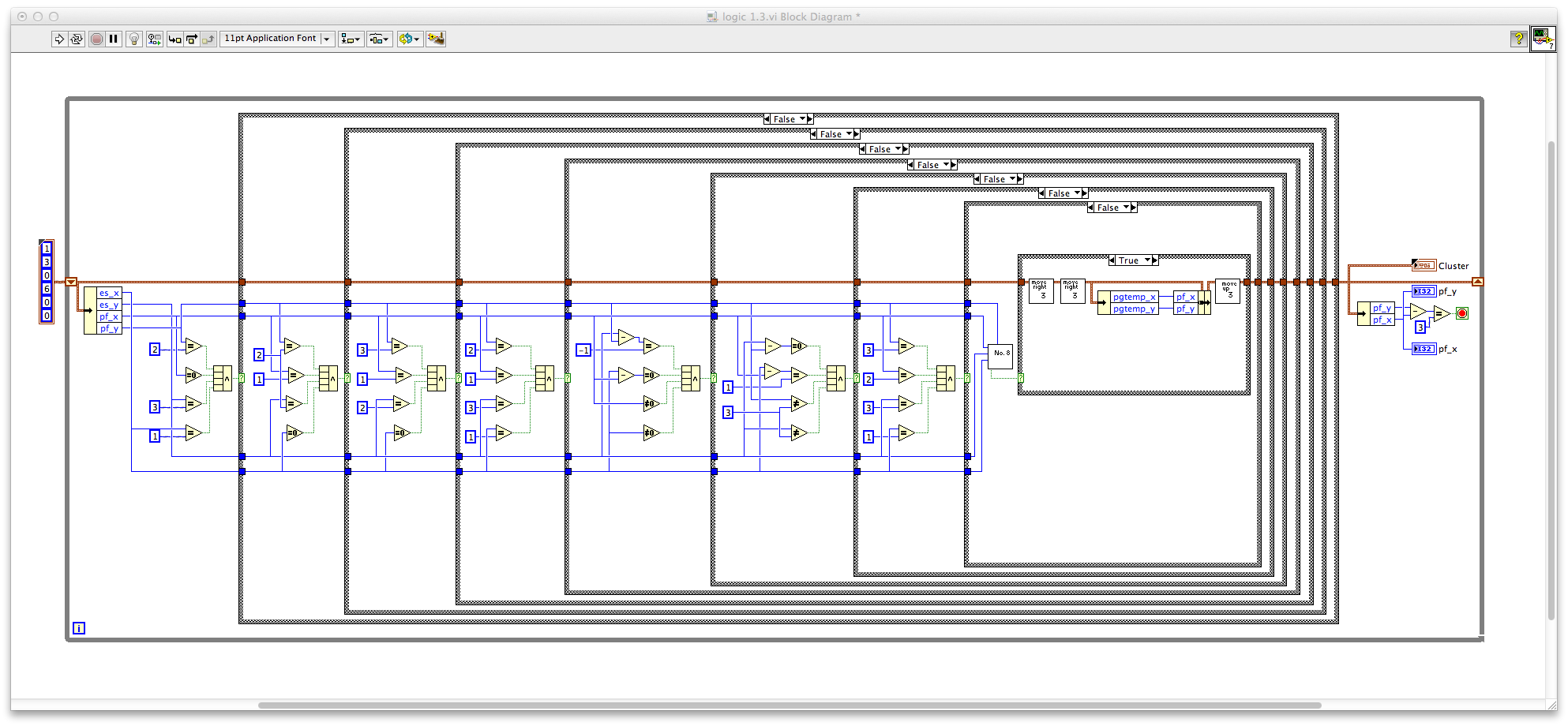Click the pgtemp_x unbundle element
The height and width of the screenshot is (726, 1568).
(1135, 297)
